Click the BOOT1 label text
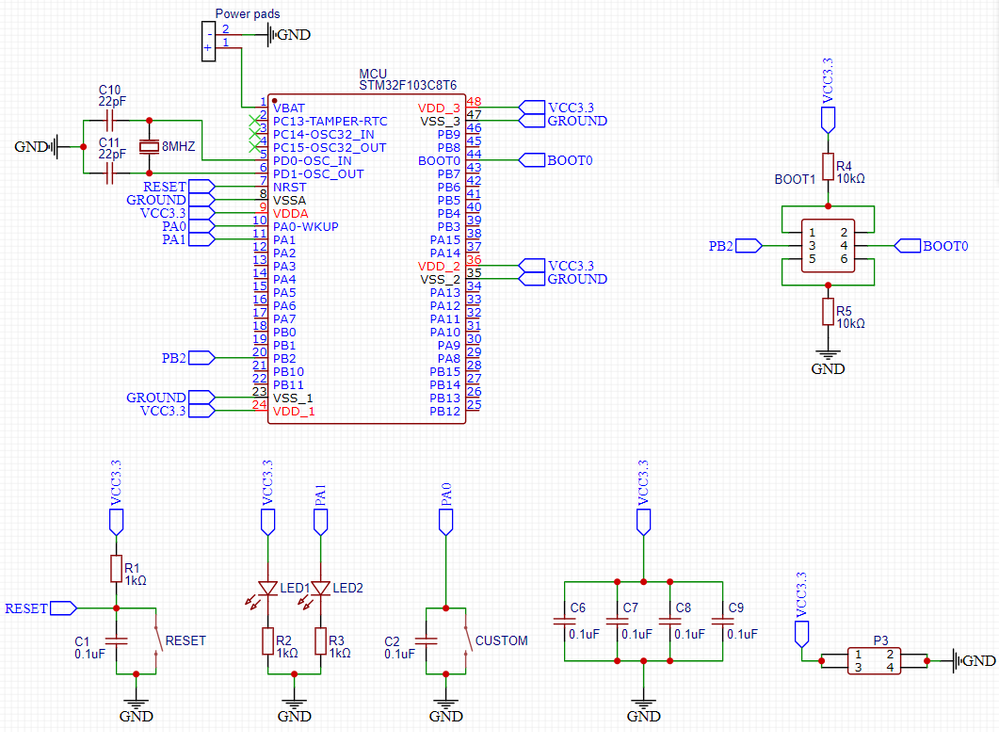 [794, 179]
